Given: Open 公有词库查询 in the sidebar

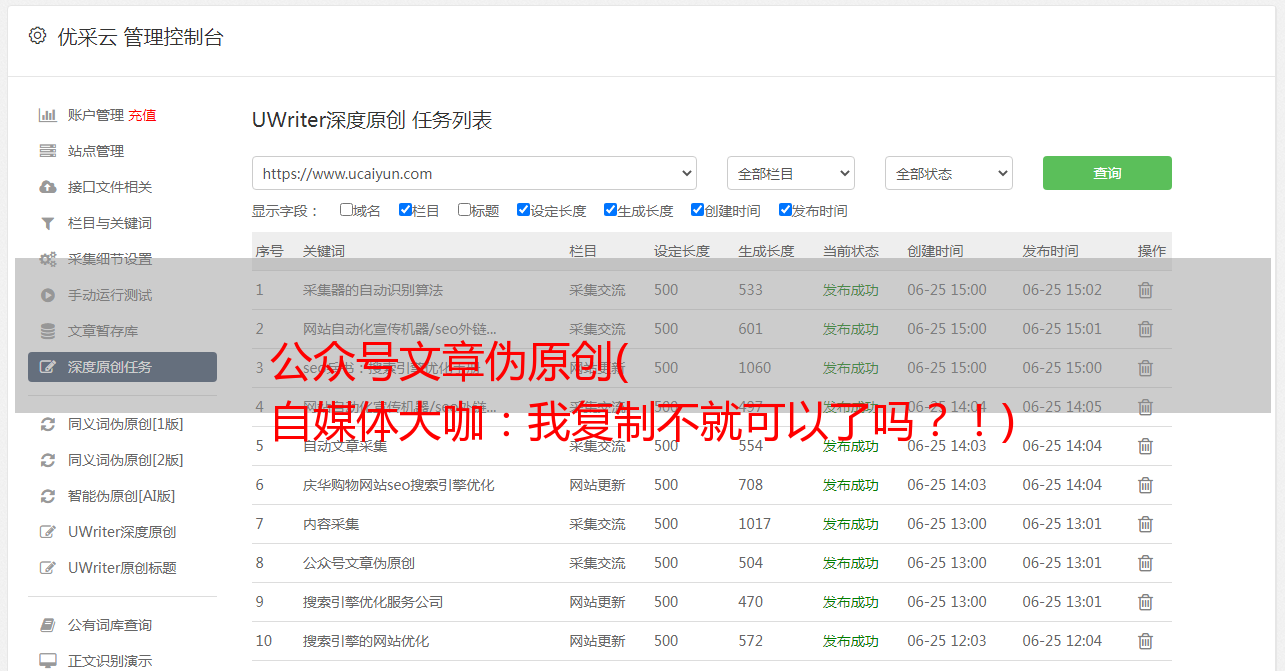Looking at the screenshot, I should [110, 625].
